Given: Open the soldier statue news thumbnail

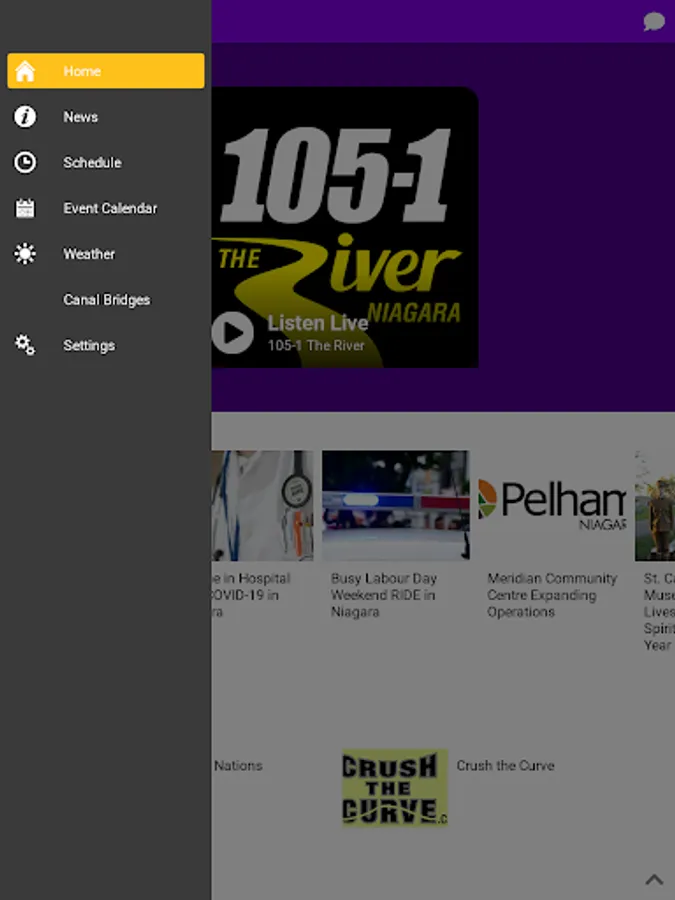Looking at the screenshot, I should click(x=655, y=505).
